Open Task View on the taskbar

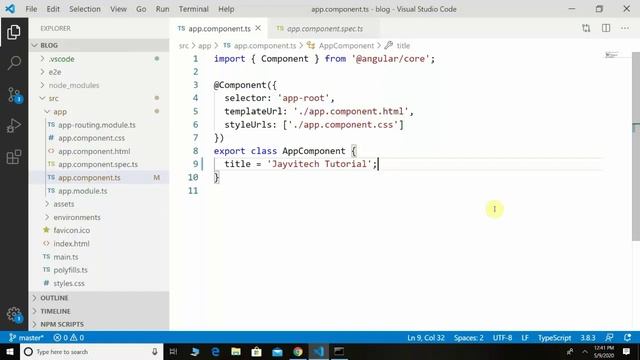(x=173, y=351)
